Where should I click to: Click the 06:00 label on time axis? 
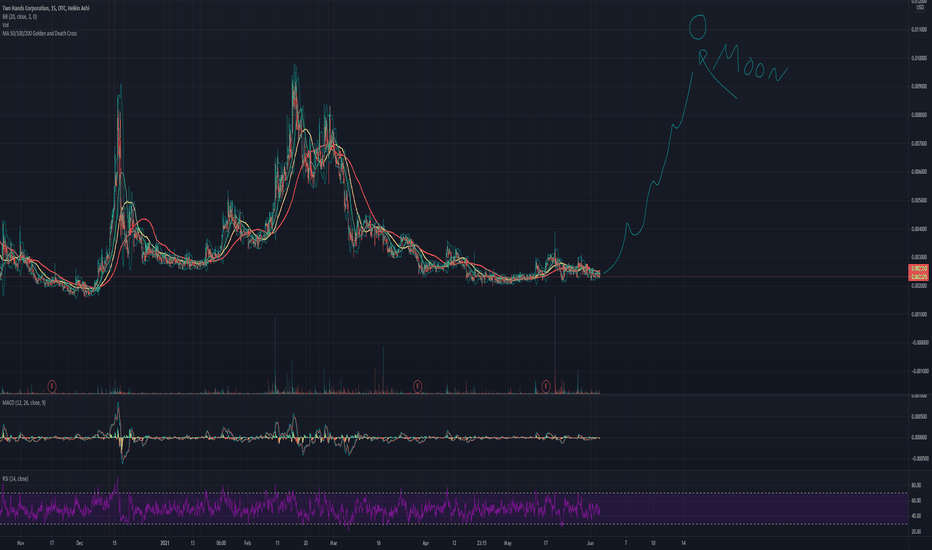221,543
